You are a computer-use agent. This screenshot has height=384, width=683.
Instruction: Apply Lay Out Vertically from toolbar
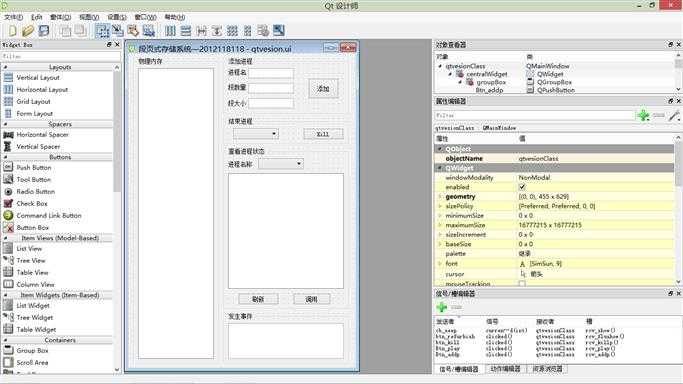click(x=186, y=30)
